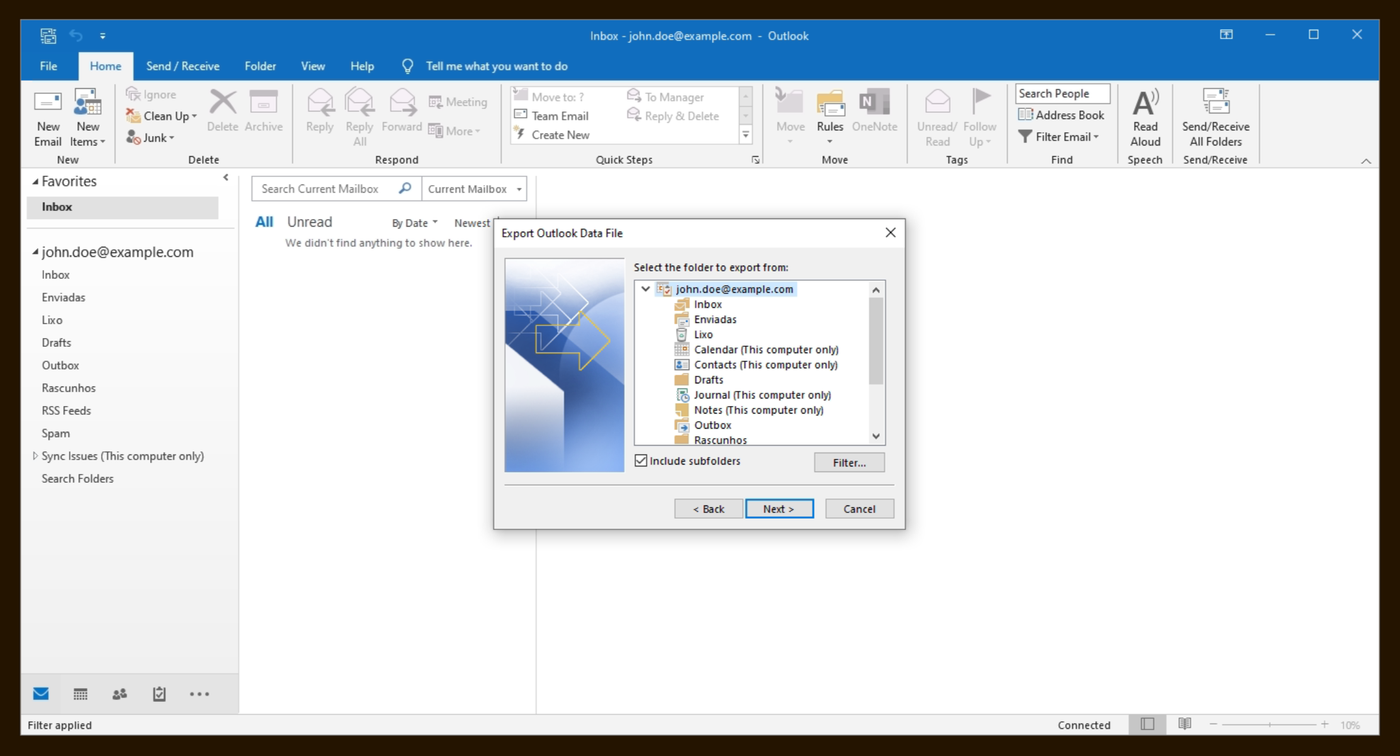This screenshot has width=1400, height=756.
Task: Click the Reply All icon
Action: [360, 118]
